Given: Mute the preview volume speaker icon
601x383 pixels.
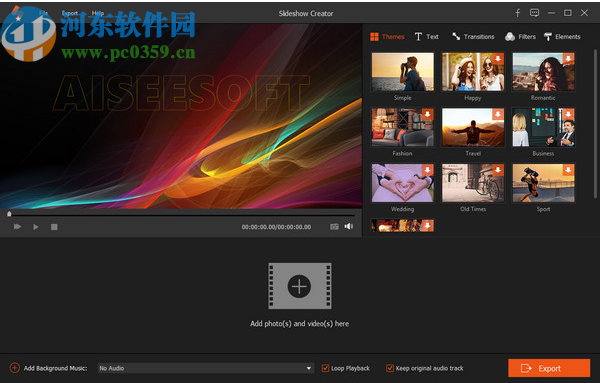Looking at the screenshot, I should [x=349, y=227].
